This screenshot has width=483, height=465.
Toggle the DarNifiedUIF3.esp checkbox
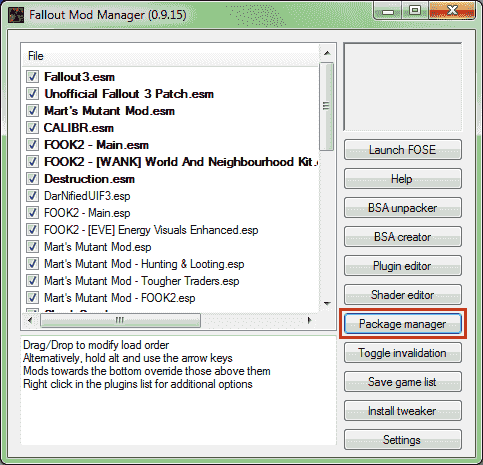click(x=32, y=196)
